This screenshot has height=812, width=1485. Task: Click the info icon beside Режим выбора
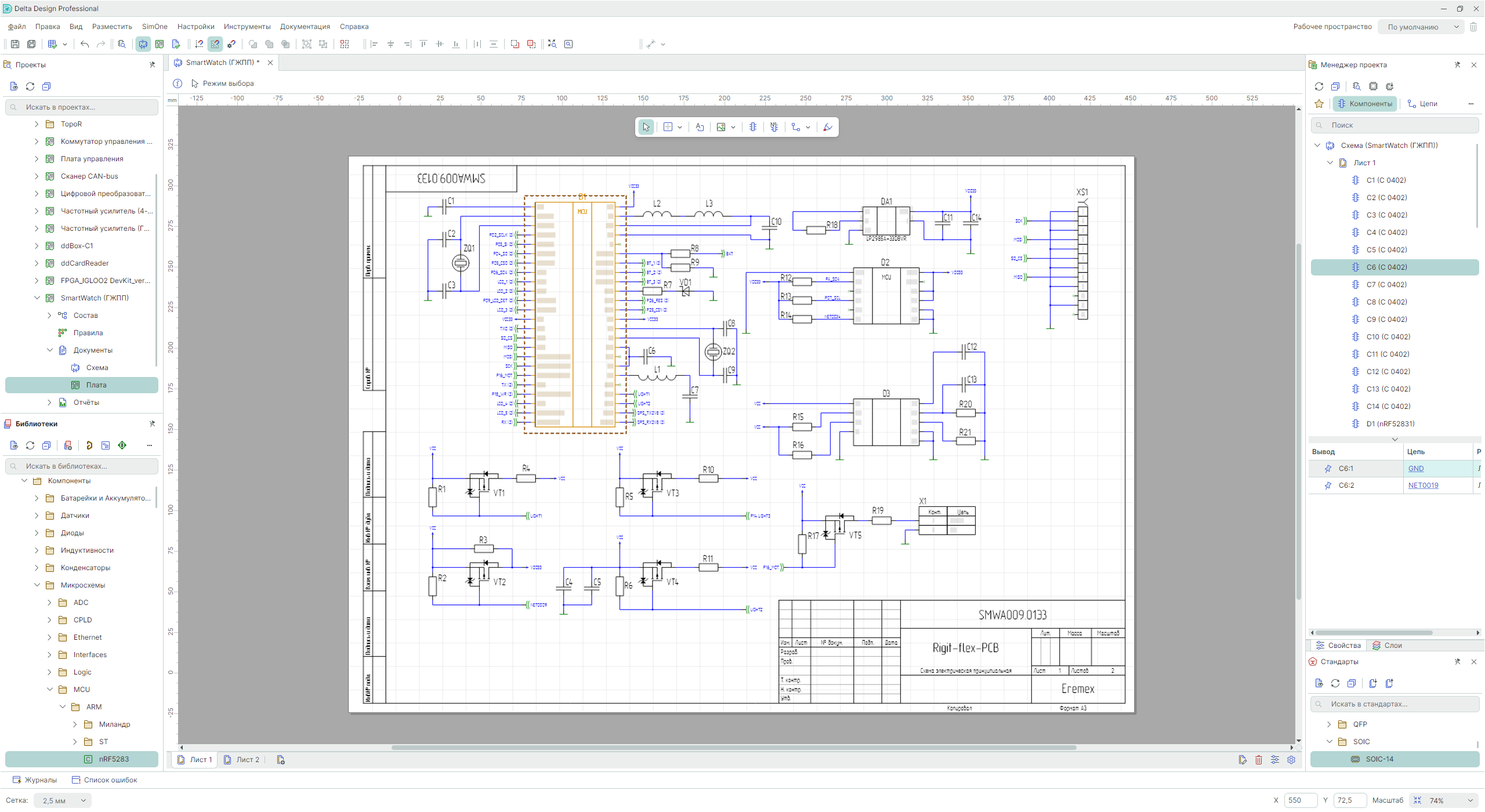coord(178,84)
